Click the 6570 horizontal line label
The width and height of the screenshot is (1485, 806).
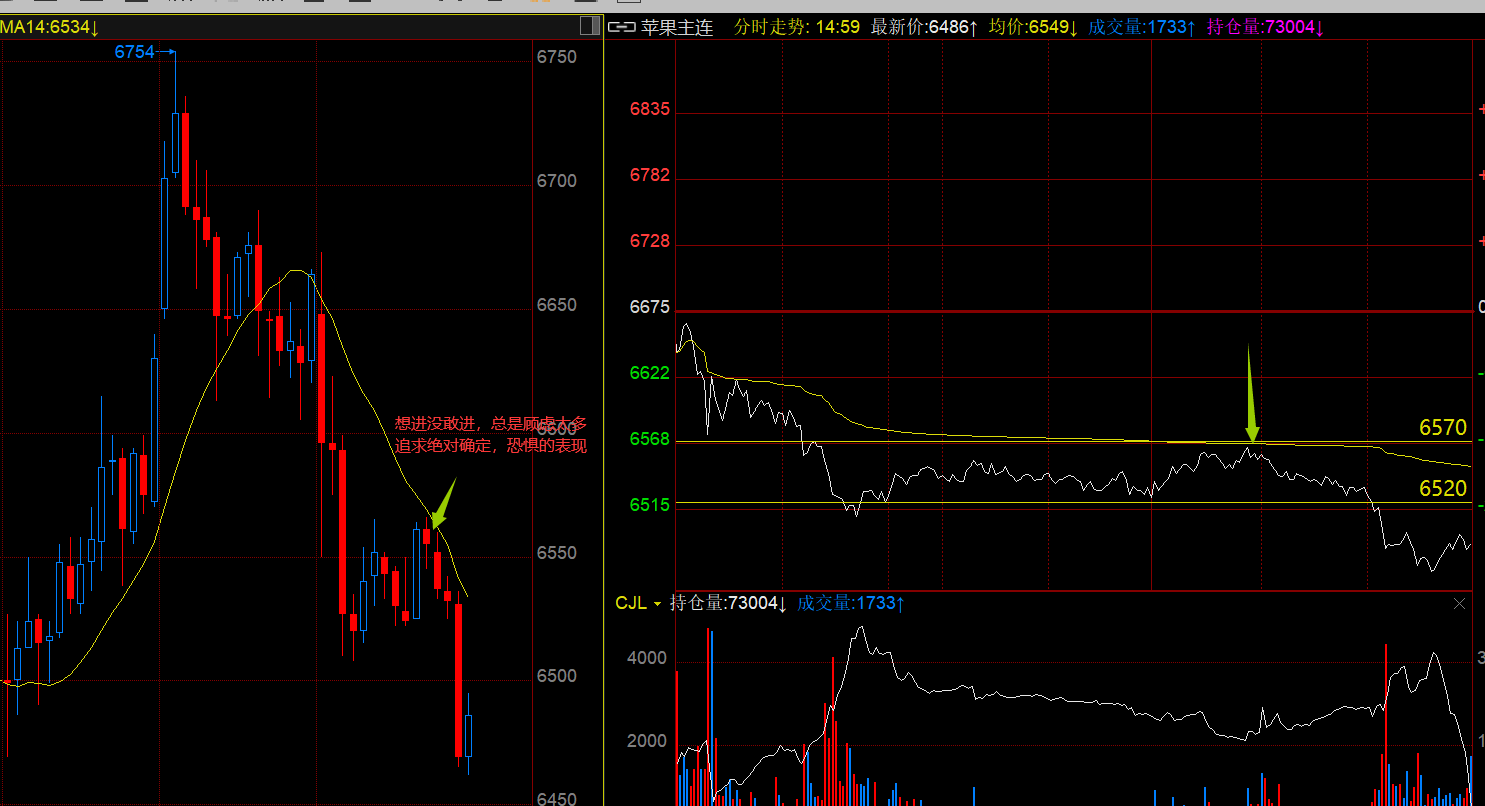click(1442, 428)
